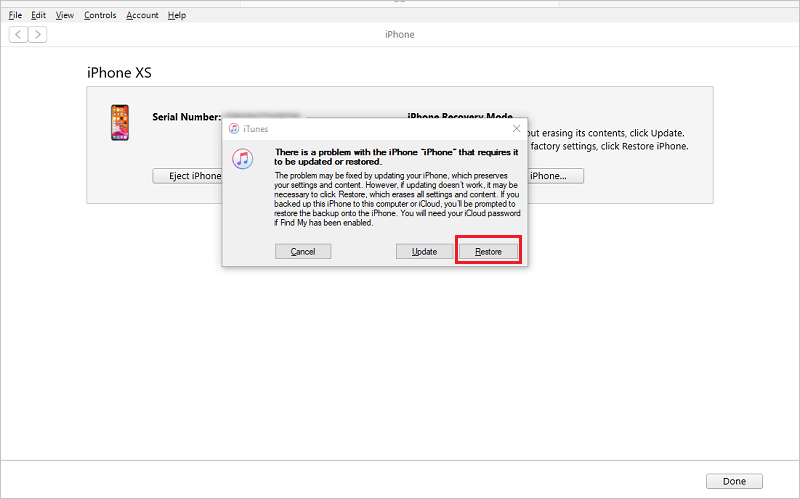
Task: Click the Eject iPhone button
Action: coord(187,176)
